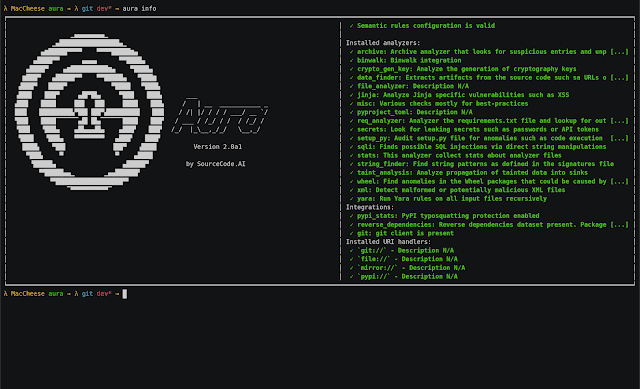Screen dimensions: 640x389
Task: Click the 'sqli: Finds possible SQL injections' line
Action: pos(478,147)
